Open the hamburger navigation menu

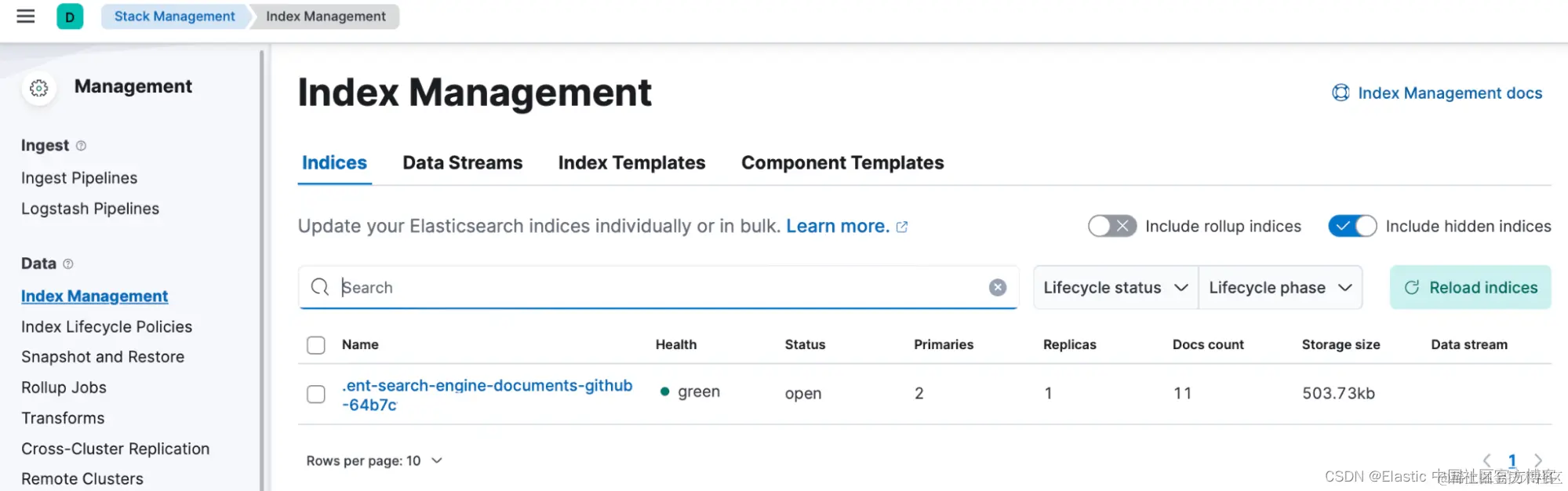click(26, 16)
